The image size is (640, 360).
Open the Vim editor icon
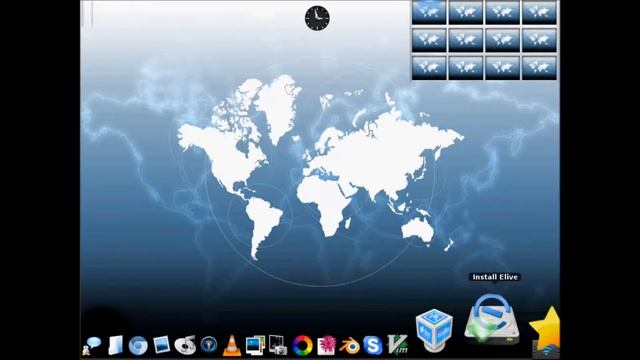pos(398,344)
